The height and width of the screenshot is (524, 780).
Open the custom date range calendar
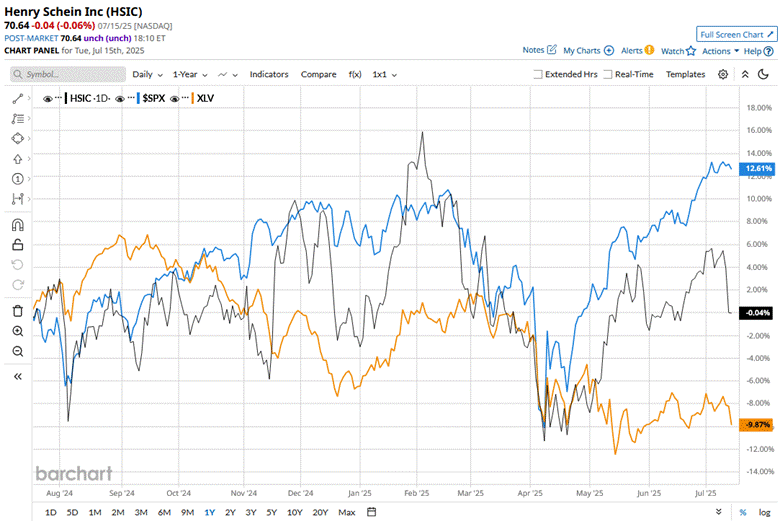pos(371,512)
